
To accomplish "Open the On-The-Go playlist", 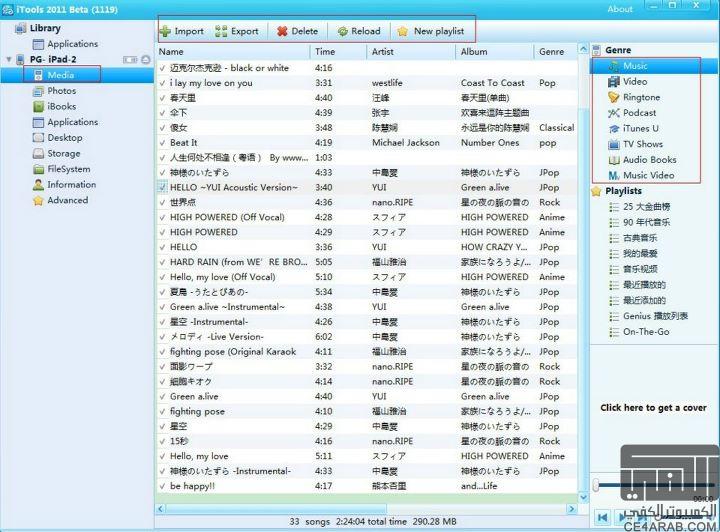I will [639, 332].
